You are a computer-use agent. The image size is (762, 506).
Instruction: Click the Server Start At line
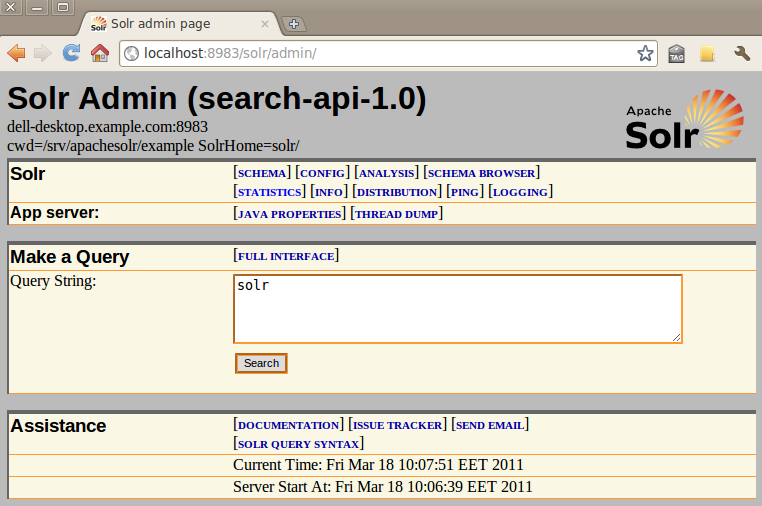tap(383, 487)
